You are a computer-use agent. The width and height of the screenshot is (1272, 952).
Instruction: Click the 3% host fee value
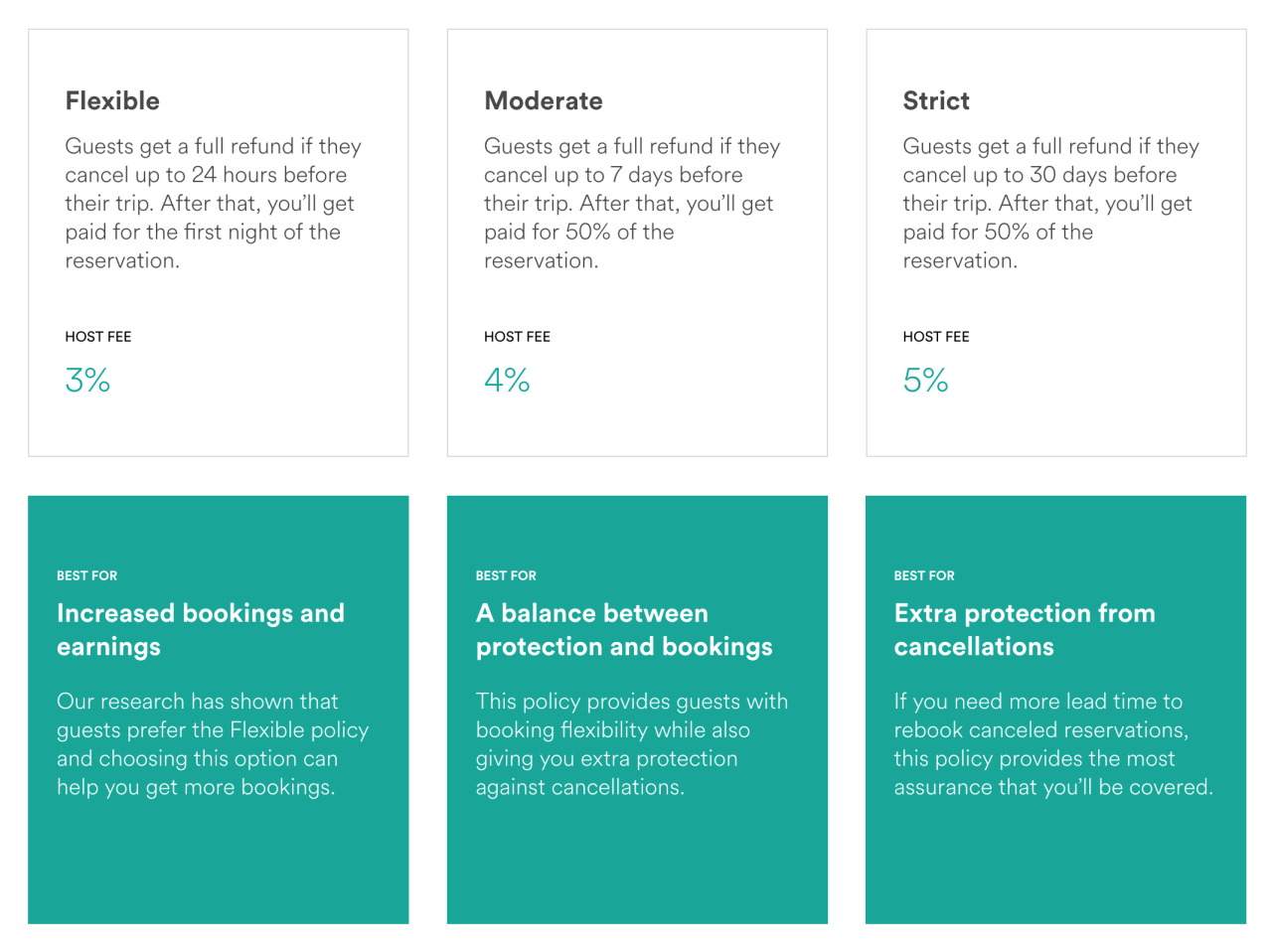tap(87, 381)
